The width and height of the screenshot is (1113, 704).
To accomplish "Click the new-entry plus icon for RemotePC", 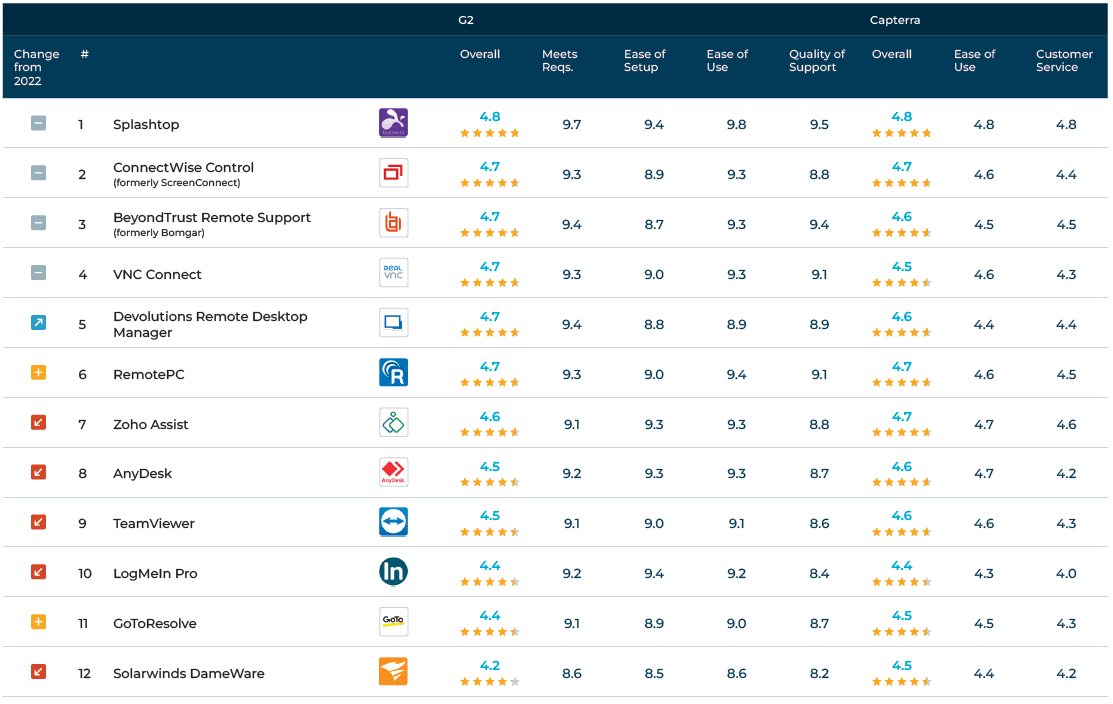I will [x=38, y=373].
